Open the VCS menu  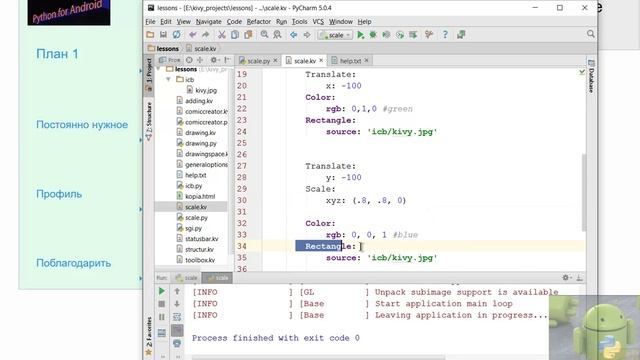318,22
